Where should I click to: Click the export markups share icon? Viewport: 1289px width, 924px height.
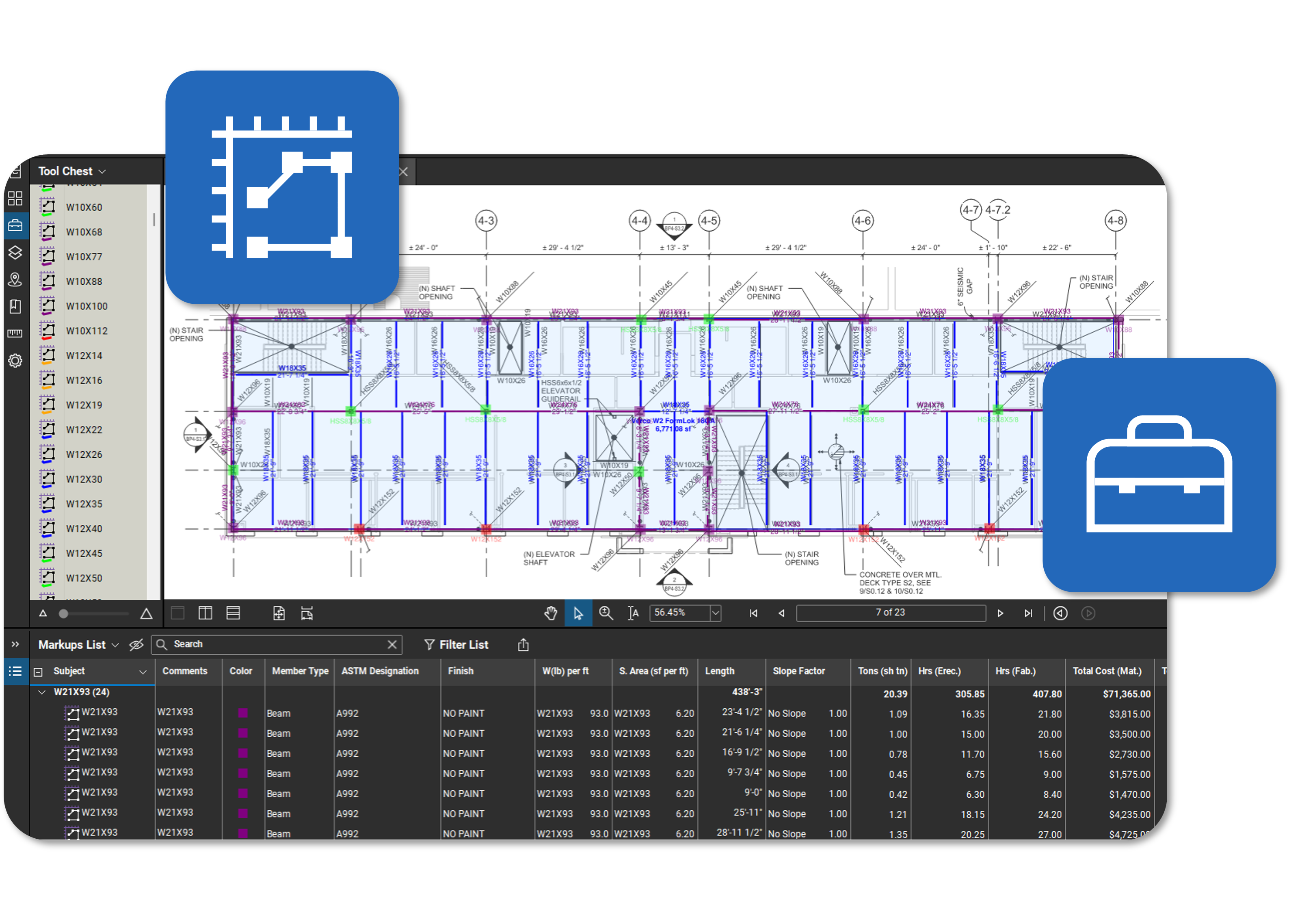point(523,645)
